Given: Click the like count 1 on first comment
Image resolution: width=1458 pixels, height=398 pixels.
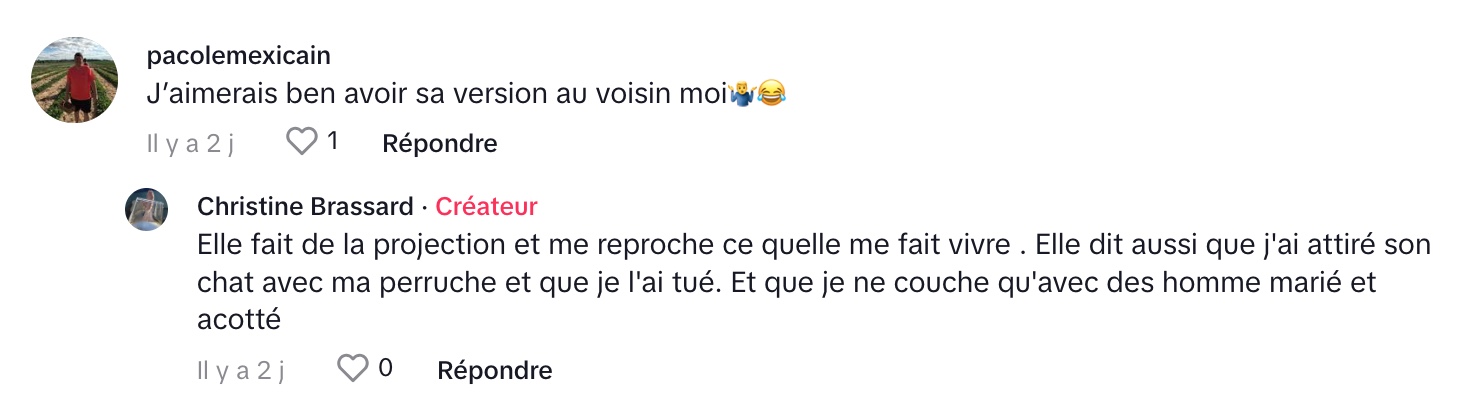Looking at the screenshot, I should (x=333, y=142).
